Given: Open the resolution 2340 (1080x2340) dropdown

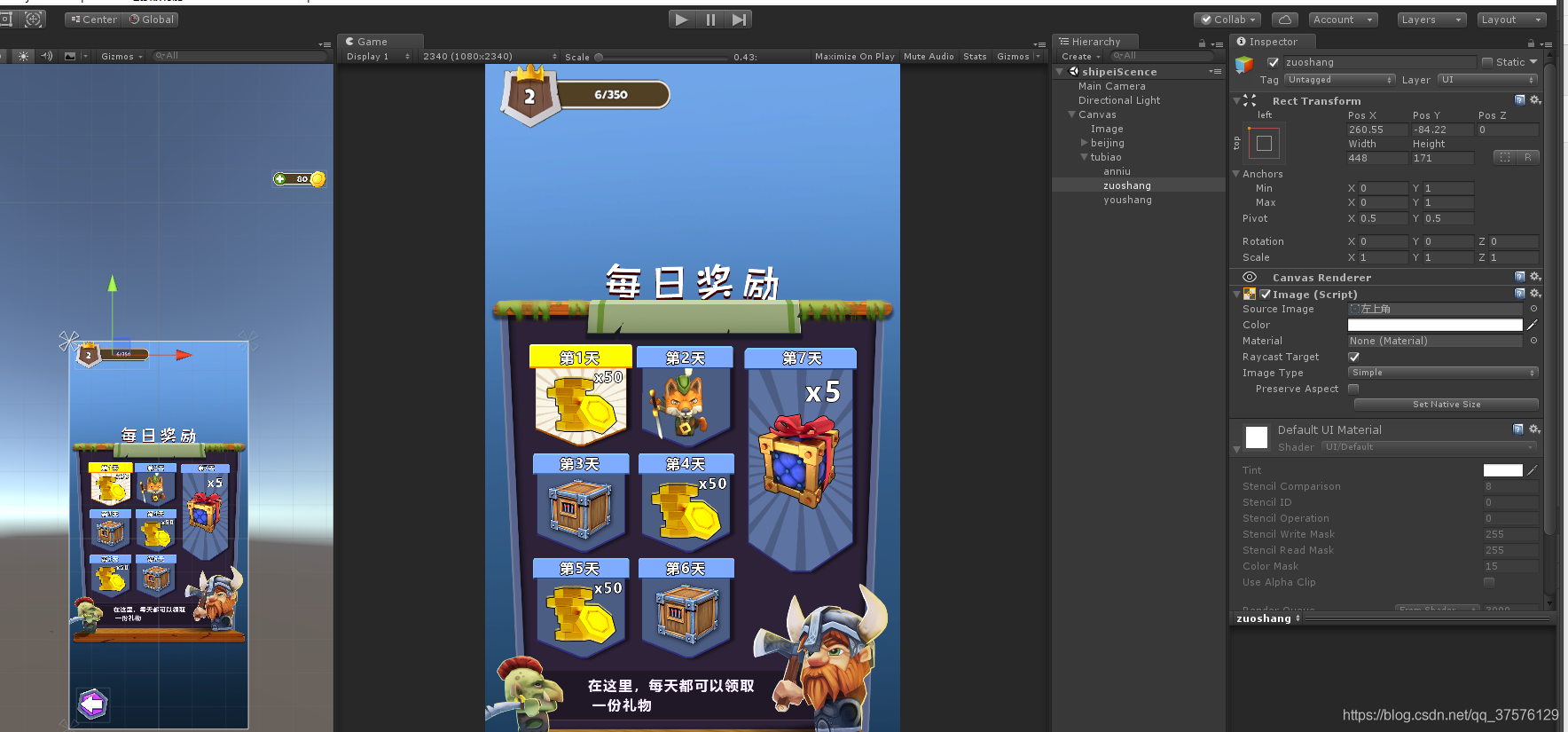Looking at the screenshot, I should coord(490,57).
